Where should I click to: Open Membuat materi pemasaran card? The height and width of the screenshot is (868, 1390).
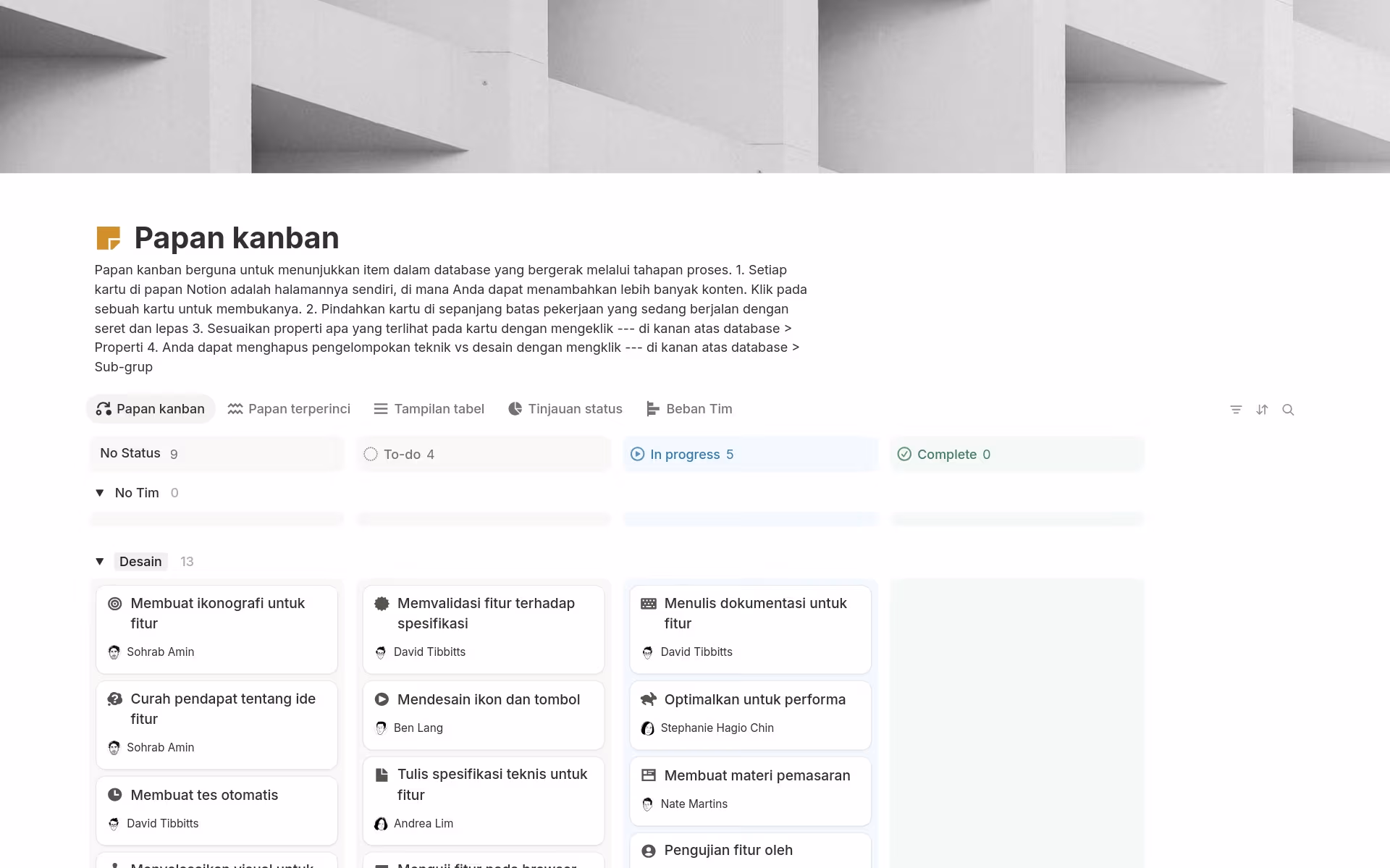pyautogui.click(x=757, y=776)
